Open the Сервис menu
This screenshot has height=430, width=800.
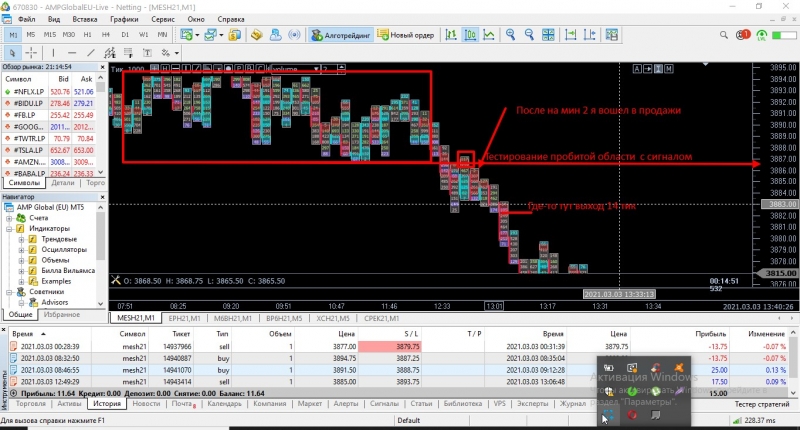(163, 19)
